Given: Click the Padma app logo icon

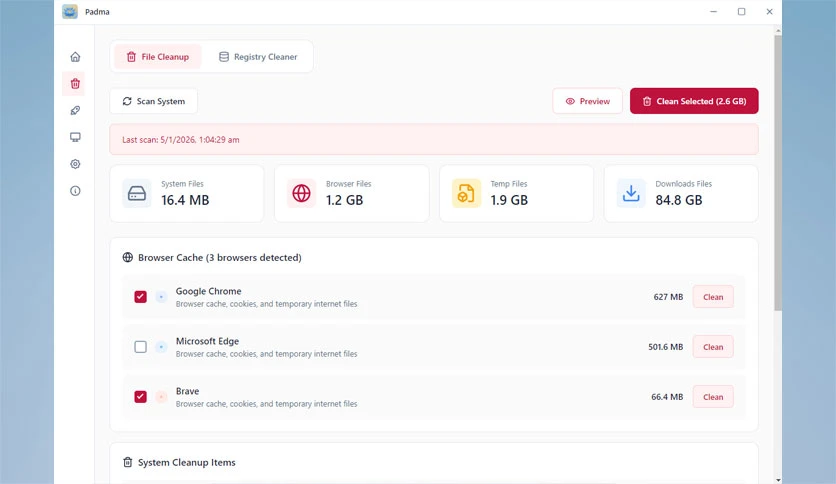Looking at the screenshot, I should point(70,12).
